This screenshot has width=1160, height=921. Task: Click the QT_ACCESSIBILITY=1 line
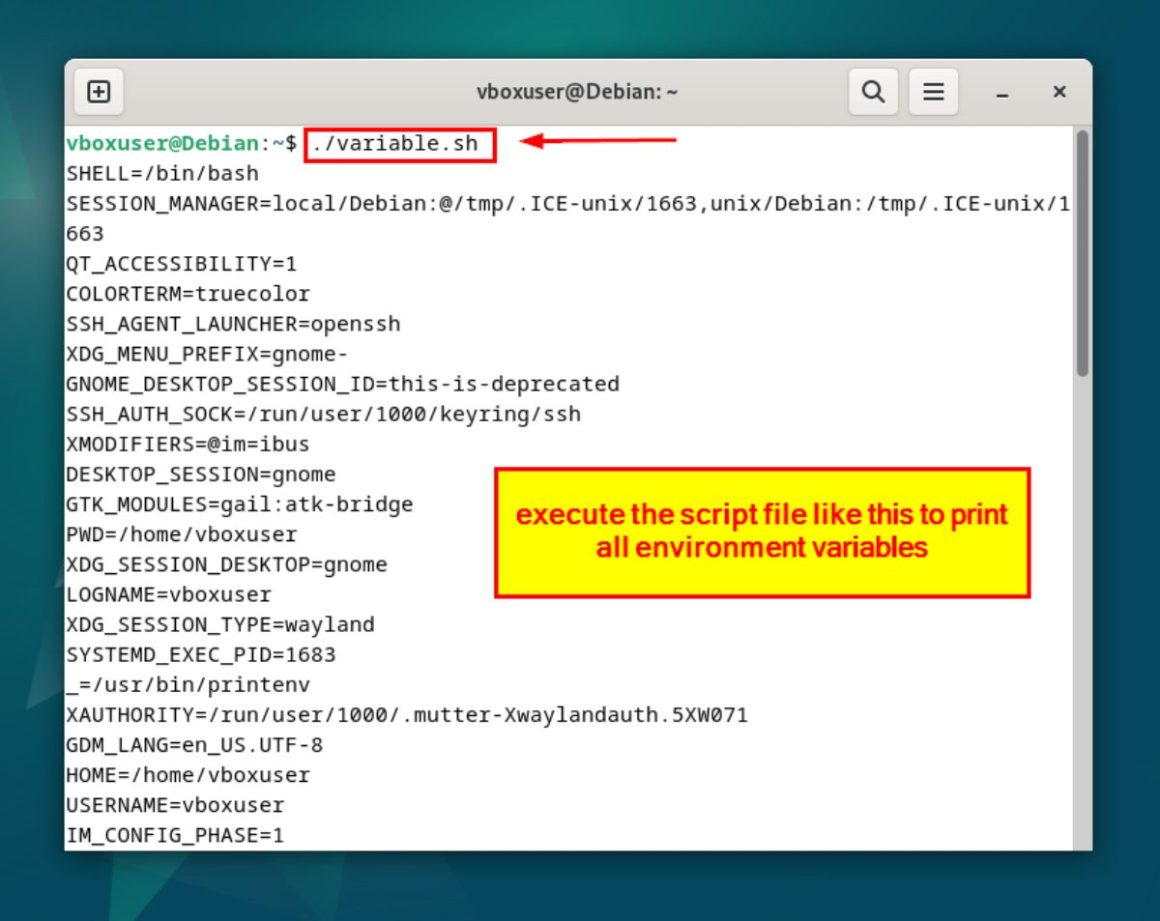tap(181, 263)
